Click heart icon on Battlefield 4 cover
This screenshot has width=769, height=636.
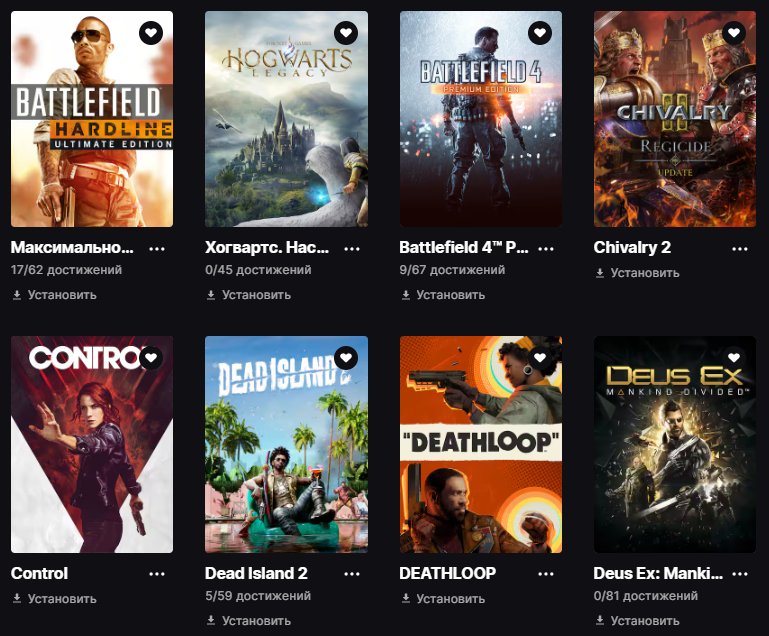coord(540,33)
